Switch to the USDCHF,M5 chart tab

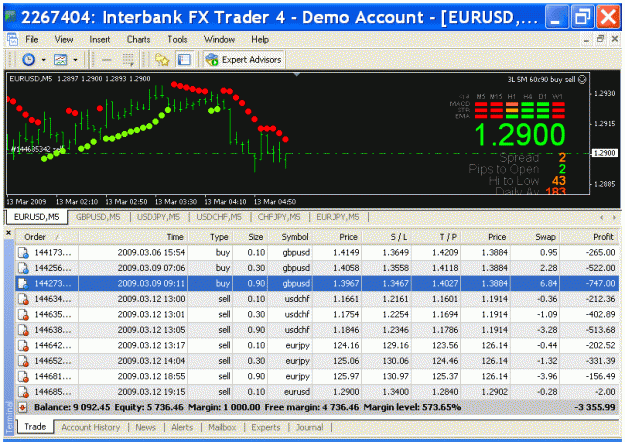pyautogui.click(x=219, y=217)
